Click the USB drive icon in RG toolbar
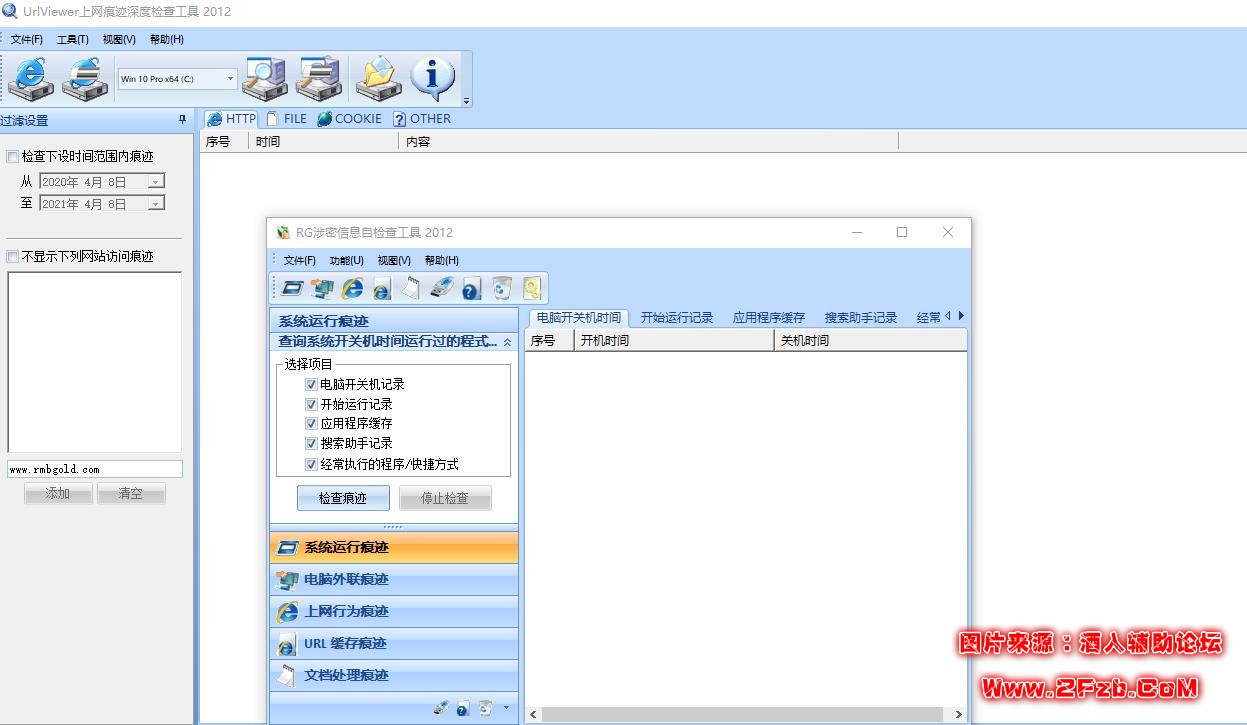 (441, 289)
